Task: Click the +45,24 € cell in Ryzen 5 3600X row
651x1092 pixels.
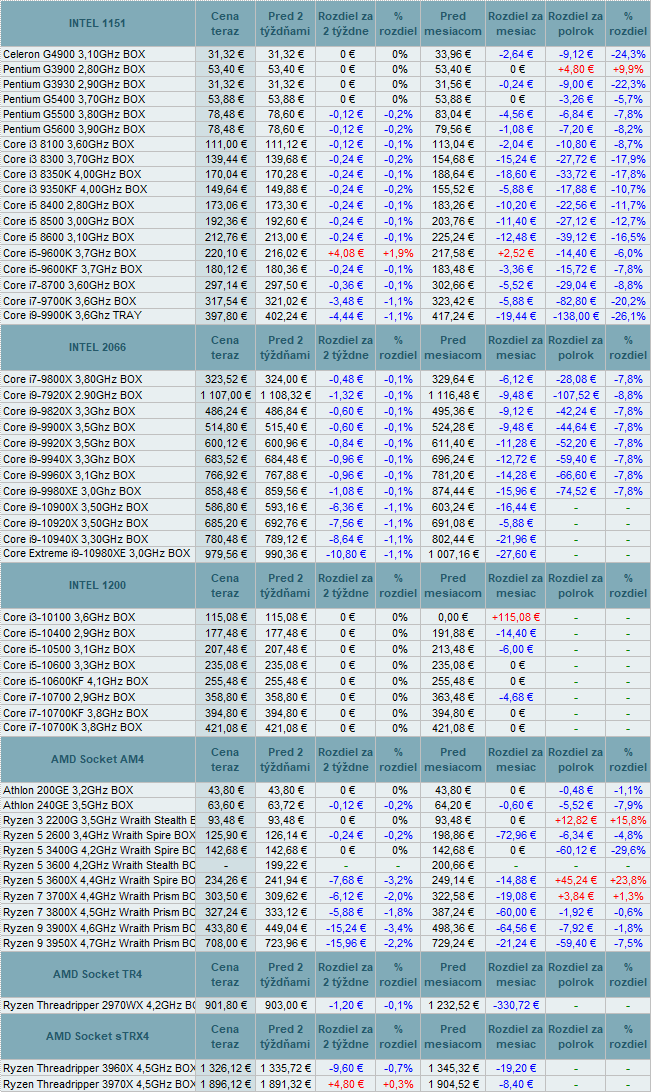Action: [576, 881]
